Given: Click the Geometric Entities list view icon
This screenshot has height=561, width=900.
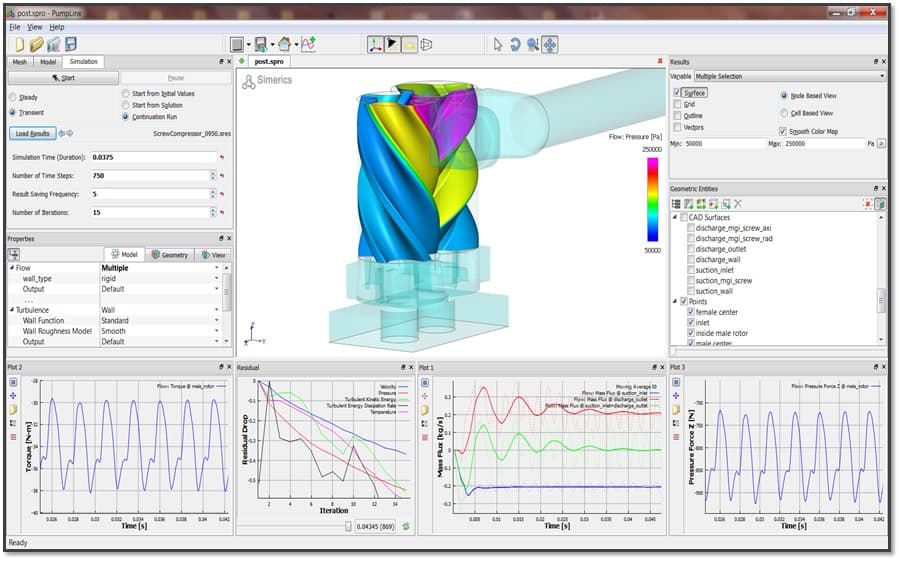Looking at the screenshot, I should pos(677,204).
